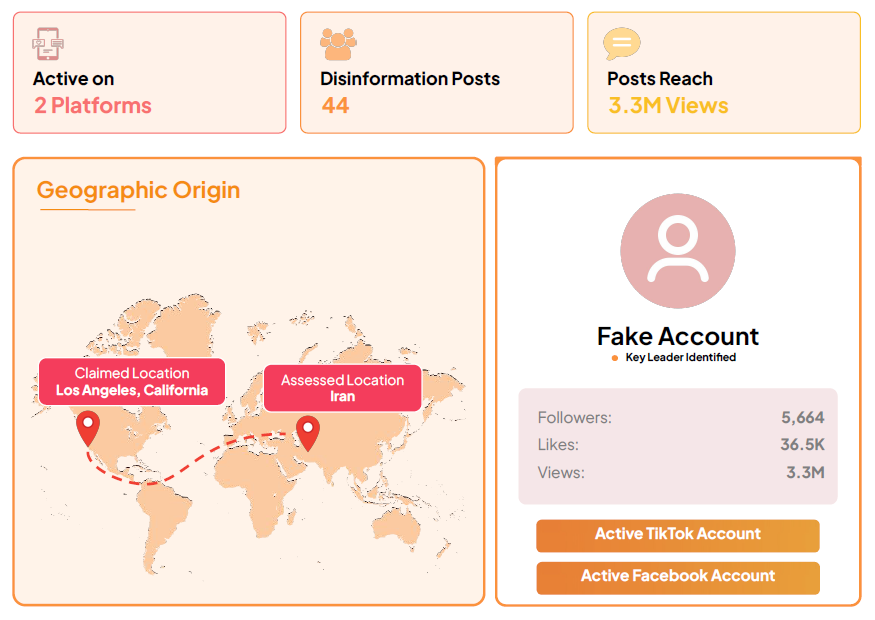This screenshot has height=620, width=875.
Task: Select the Assessed Location Iran label
Action: tap(342, 388)
